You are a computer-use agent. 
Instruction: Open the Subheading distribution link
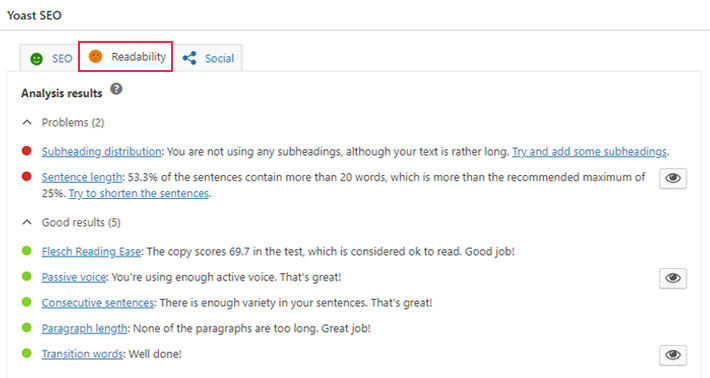point(101,152)
